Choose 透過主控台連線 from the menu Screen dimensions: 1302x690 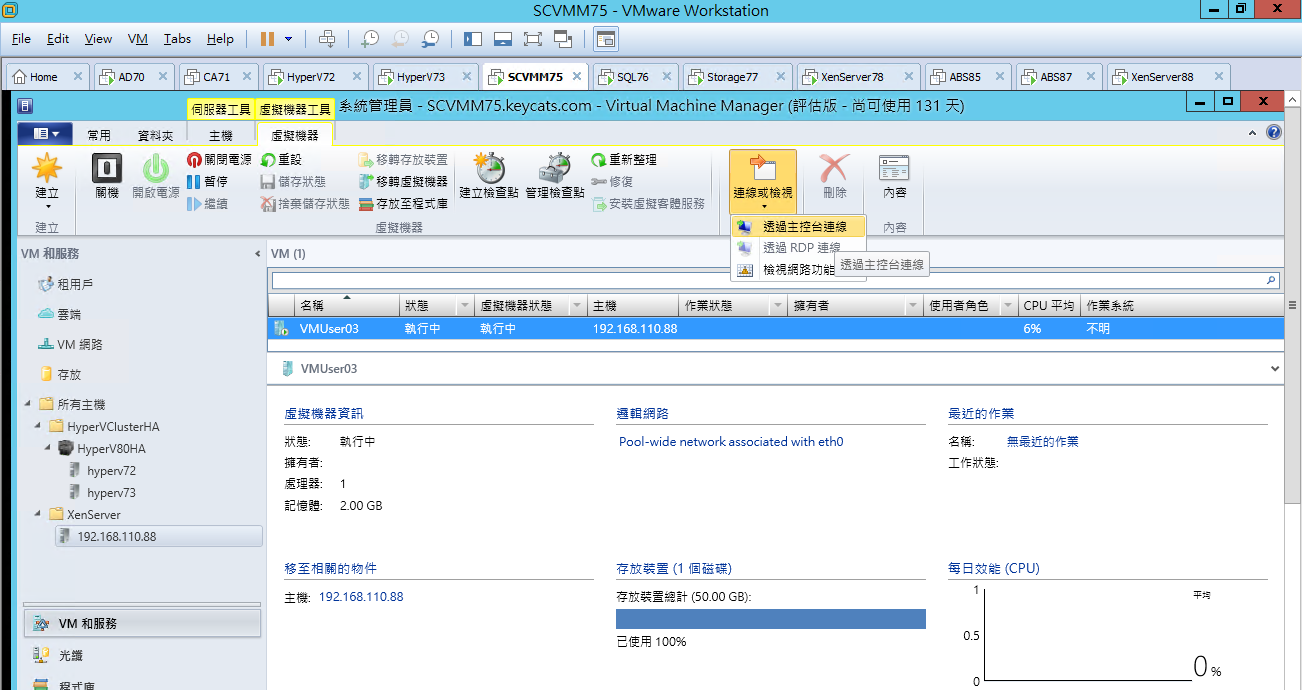(x=798, y=227)
